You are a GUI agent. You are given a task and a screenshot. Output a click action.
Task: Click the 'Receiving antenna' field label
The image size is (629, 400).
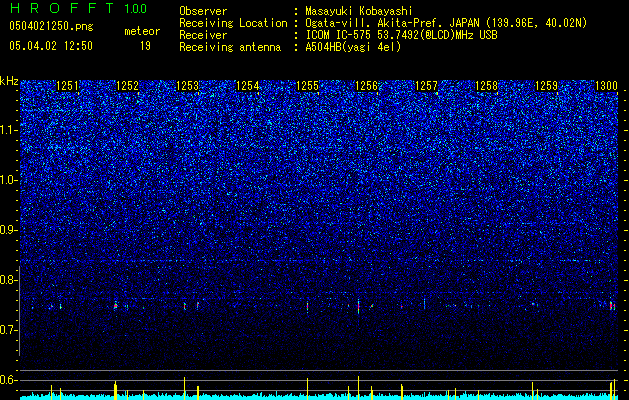pyautogui.click(x=230, y=47)
